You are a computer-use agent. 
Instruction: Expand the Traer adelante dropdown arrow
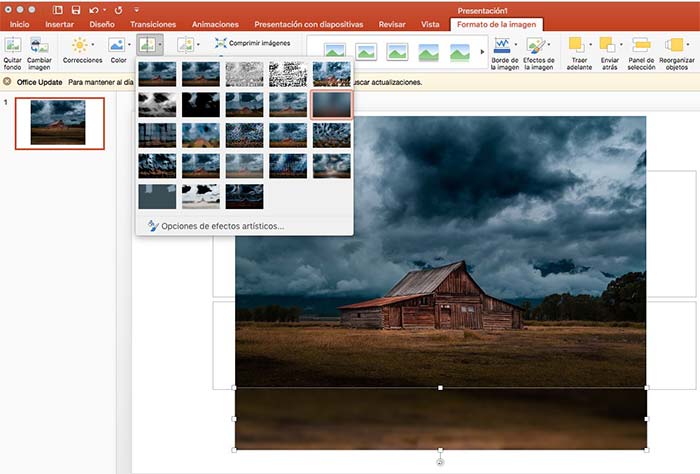590,45
